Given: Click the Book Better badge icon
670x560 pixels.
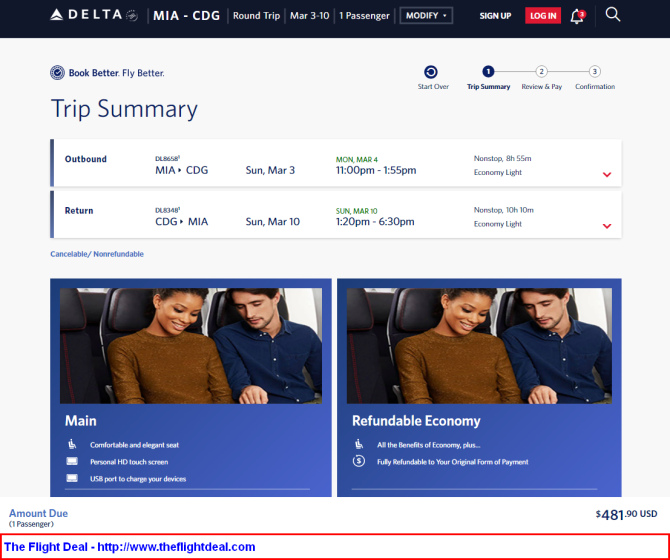Looking at the screenshot, I should click(x=57, y=73).
